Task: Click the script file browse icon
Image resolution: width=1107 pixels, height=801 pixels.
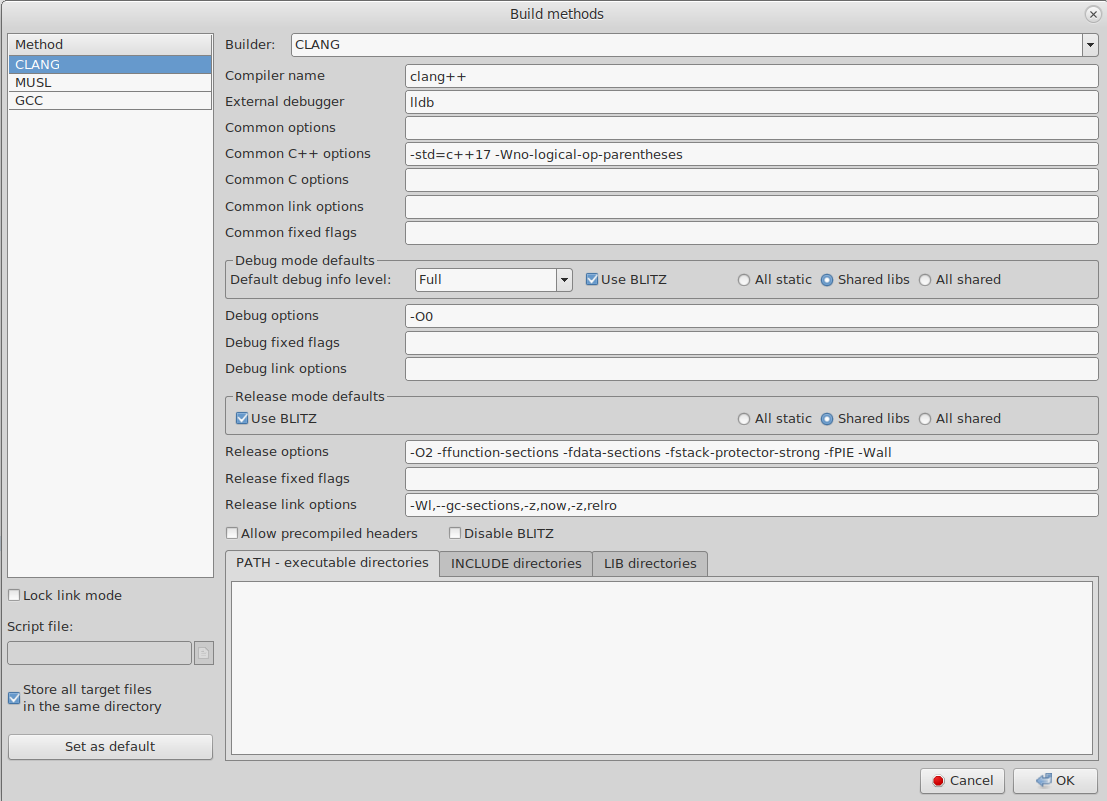Action: (x=204, y=653)
